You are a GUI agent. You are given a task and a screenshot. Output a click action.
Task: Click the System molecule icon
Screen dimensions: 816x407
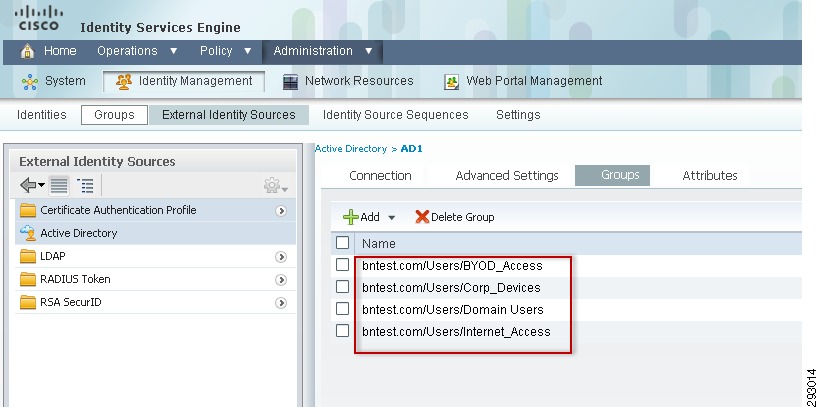pyautogui.click(x=30, y=82)
